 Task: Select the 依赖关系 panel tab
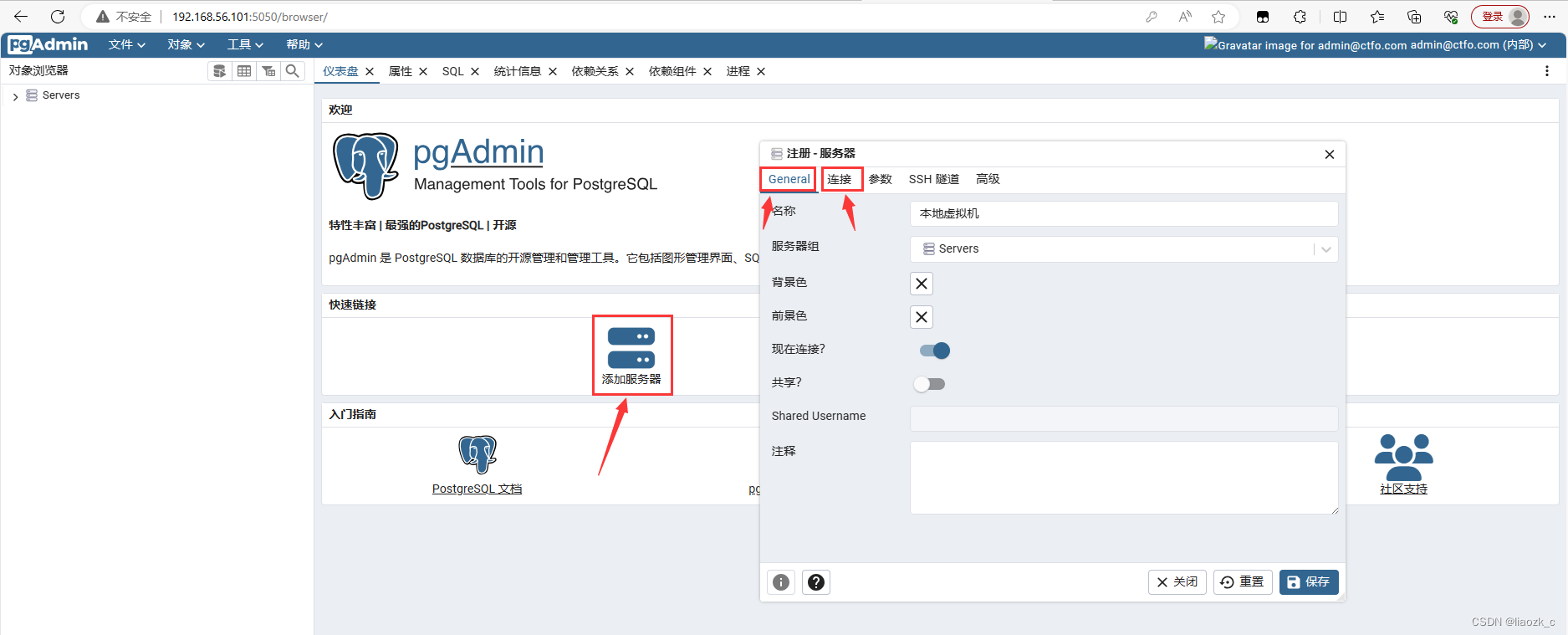pyautogui.click(x=595, y=72)
